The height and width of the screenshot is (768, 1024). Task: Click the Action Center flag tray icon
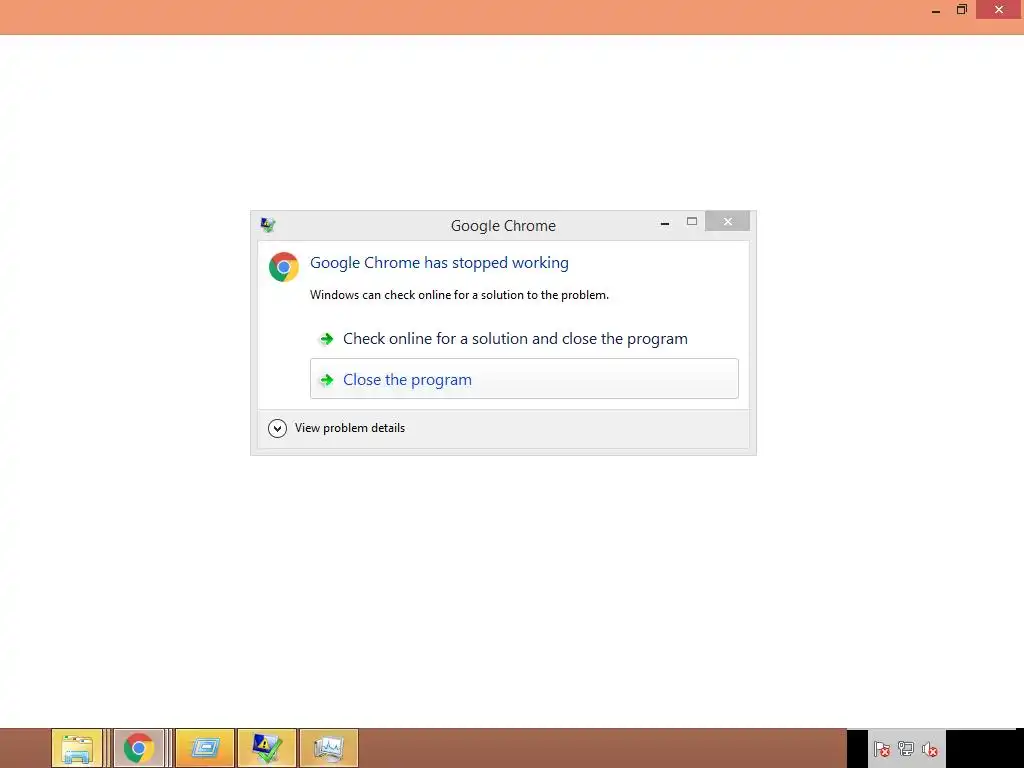pos(882,749)
